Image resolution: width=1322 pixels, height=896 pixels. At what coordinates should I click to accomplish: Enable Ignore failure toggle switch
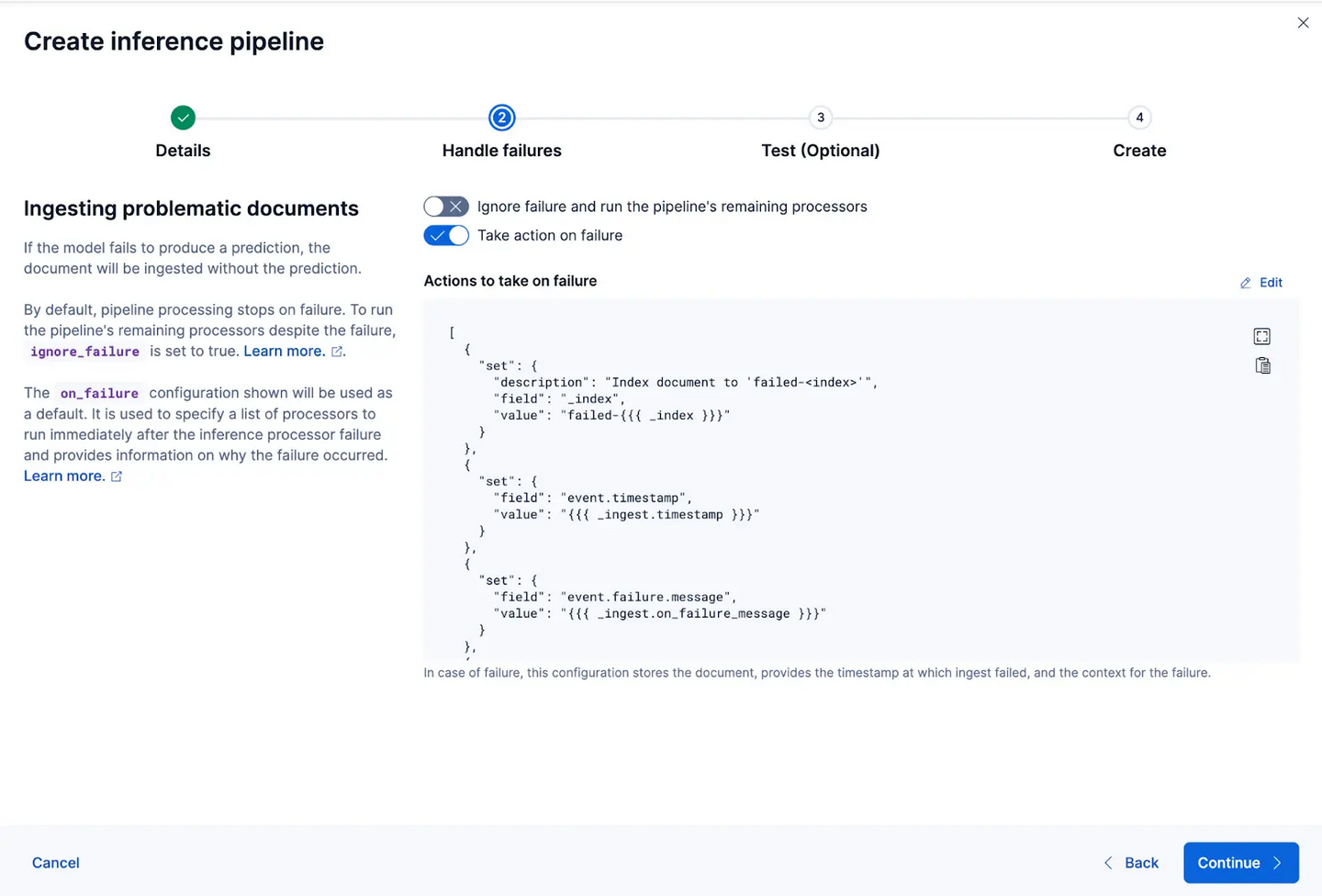point(446,207)
